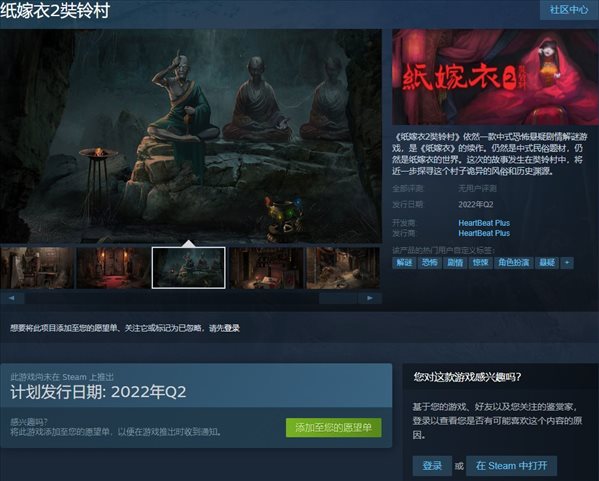The height and width of the screenshot is (481, 599).
Task: Click the 2022年Q2 release date text
Action: (x=476, y=205)
